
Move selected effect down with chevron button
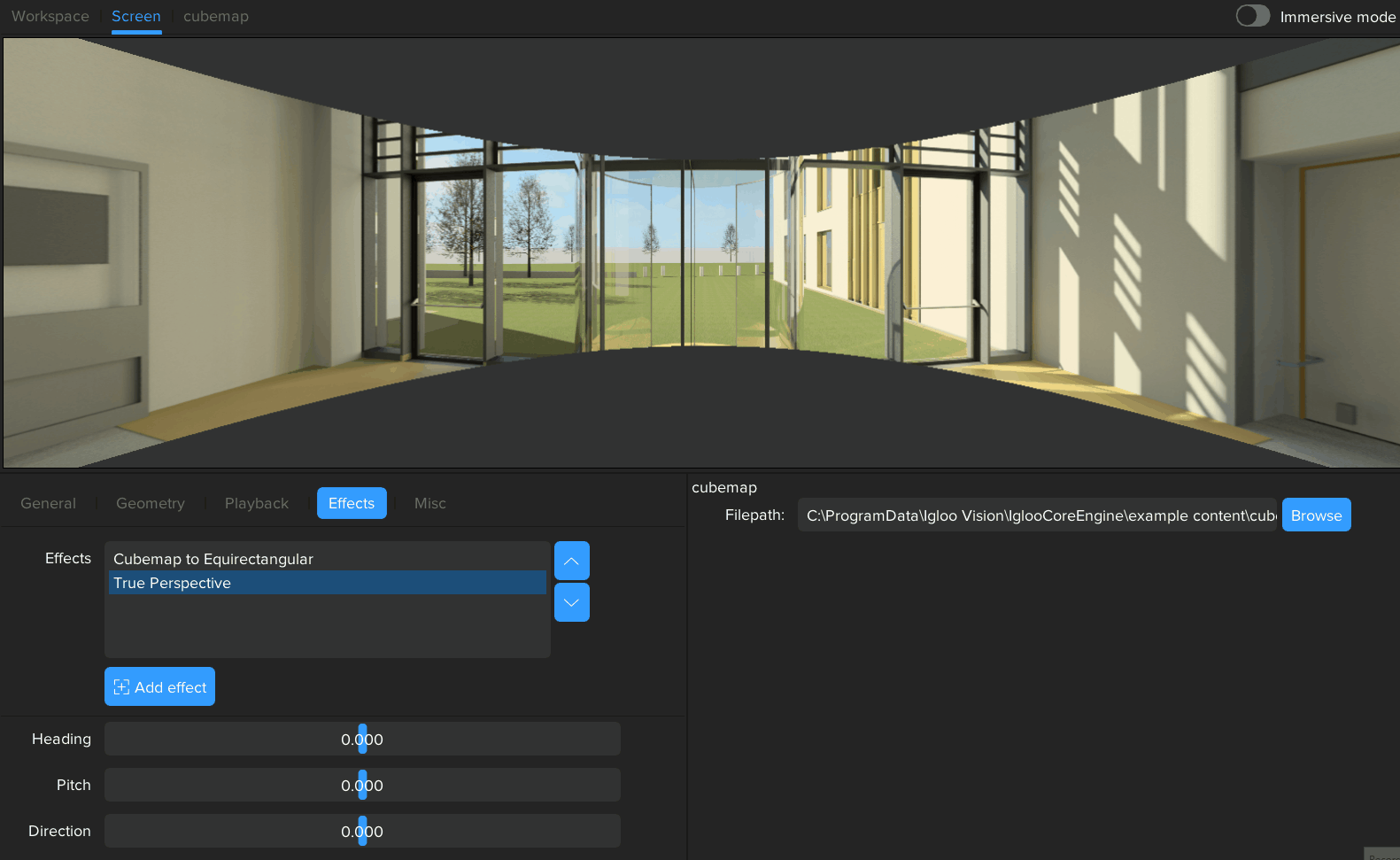coord(571,602)
